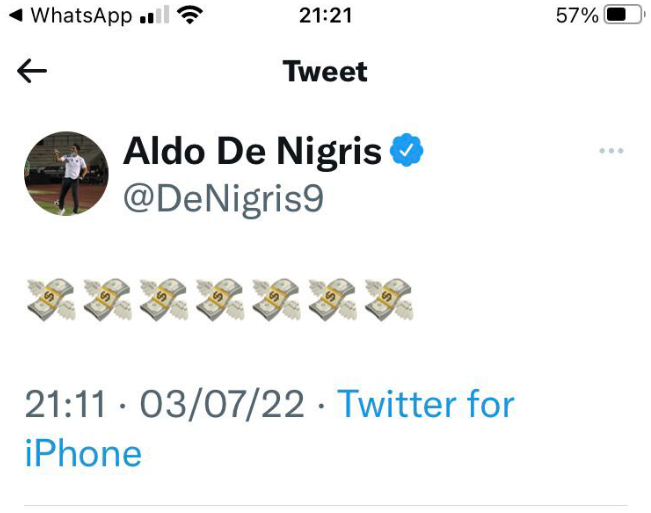Tap the 57% battery percentage

click(x=577, y=16)
